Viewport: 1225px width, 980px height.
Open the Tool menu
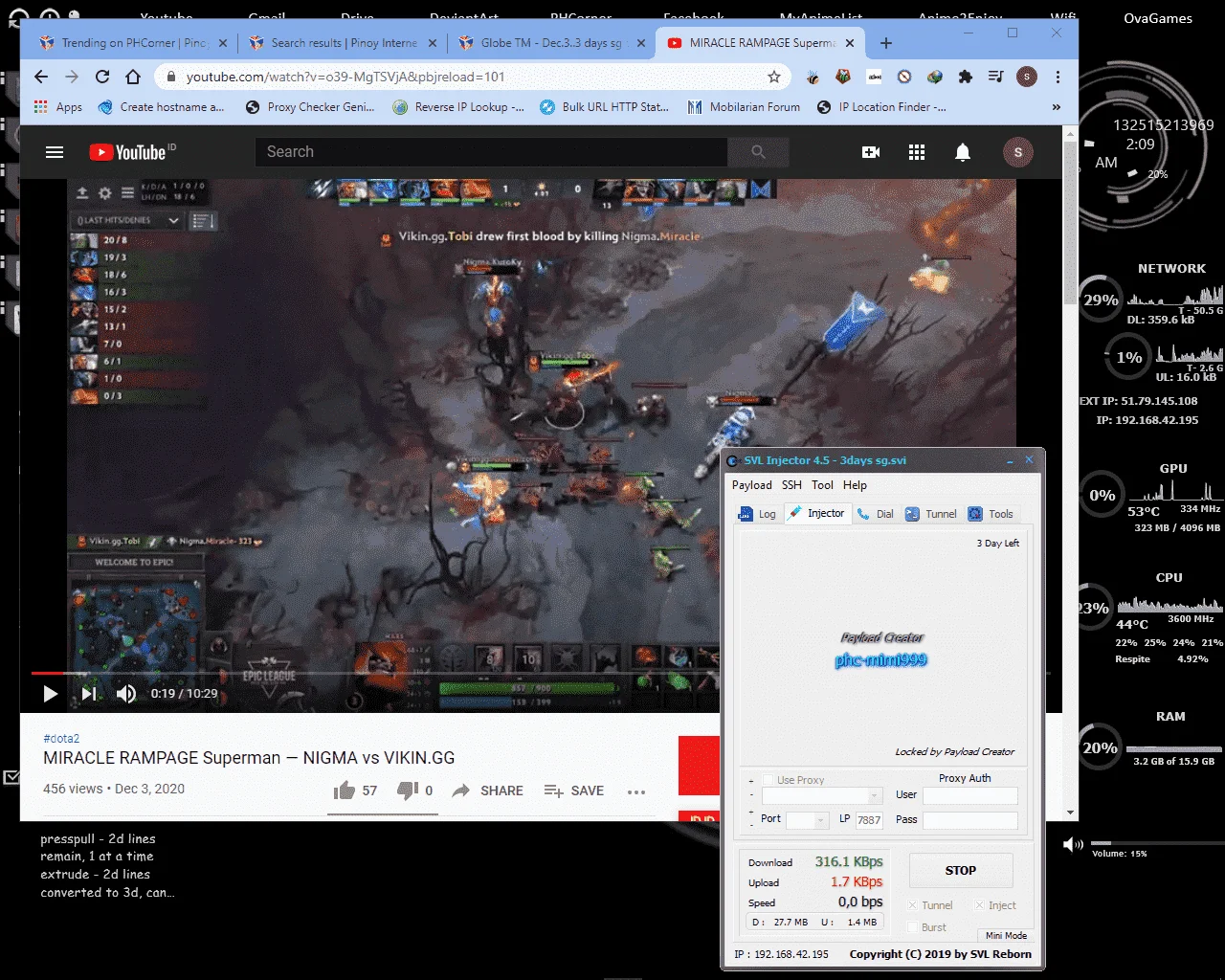pyautogui.click(x=823, y=485)
